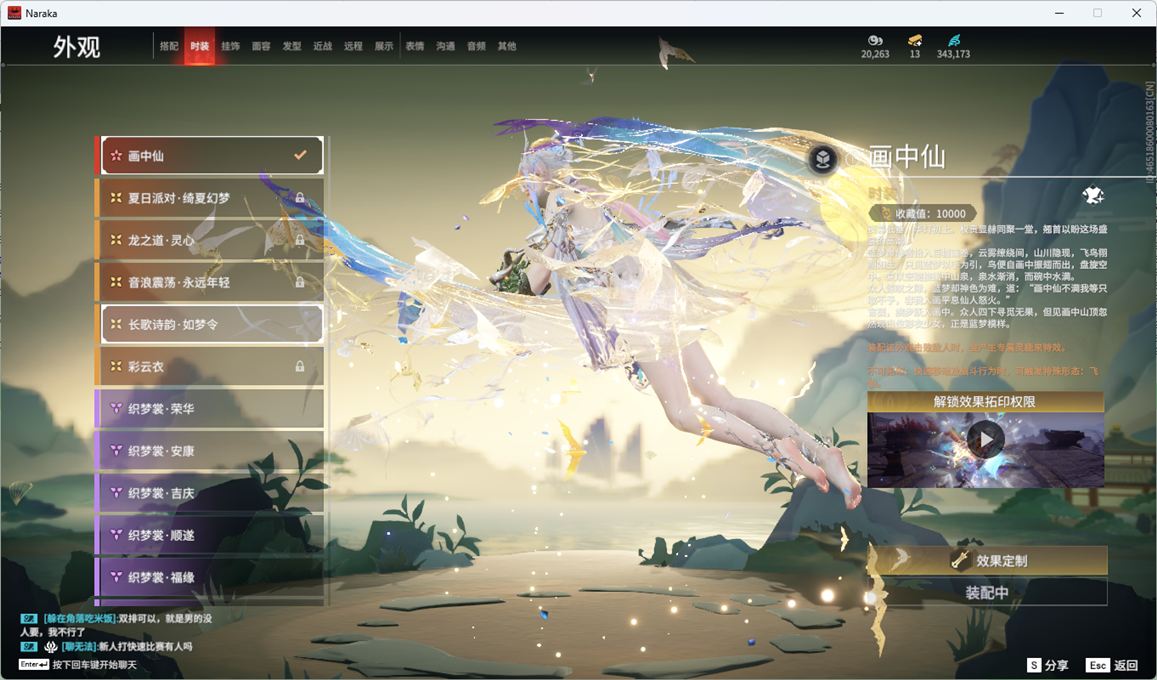Click the teal feather currency icon

[x=954, y=40]
